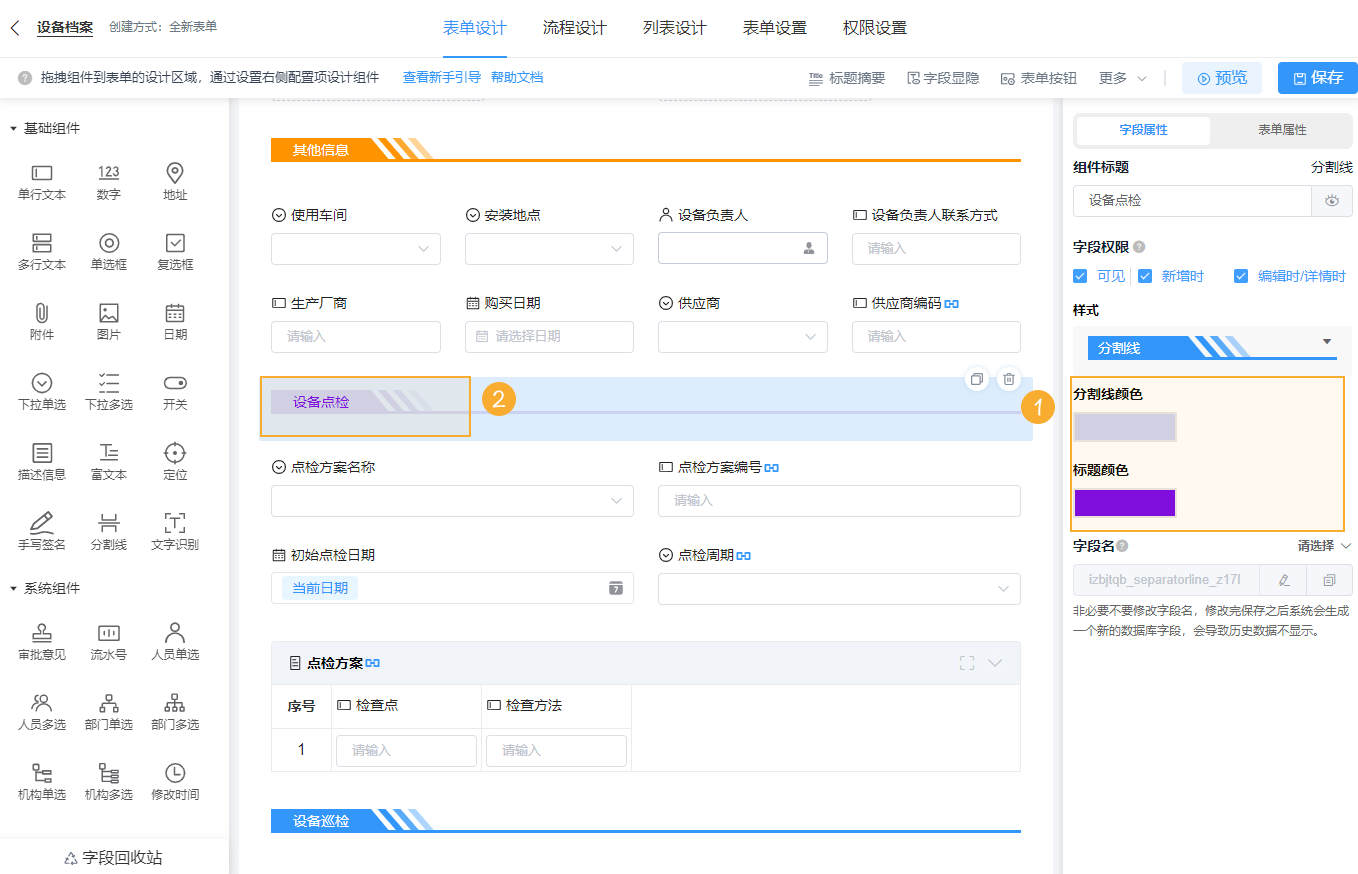Uncheck the 可见 field permission checkbox
The image size is (1358, 874).
pyautogui.click(x=1082, y=276)
